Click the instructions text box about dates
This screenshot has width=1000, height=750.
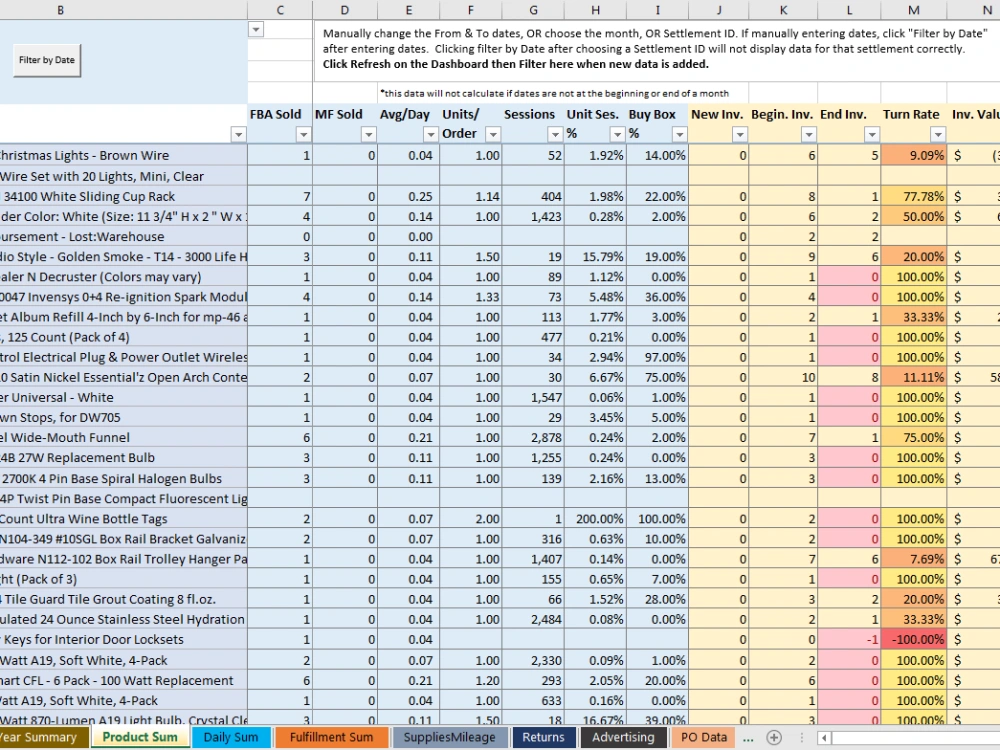pyautogui.click(x=656, y=49)
